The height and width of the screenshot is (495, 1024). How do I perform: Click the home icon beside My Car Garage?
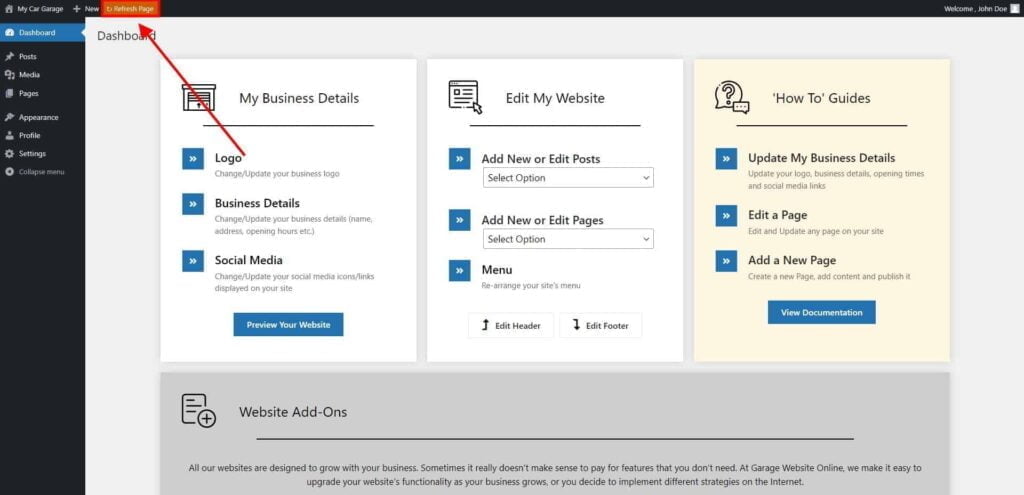pos(8,9)
